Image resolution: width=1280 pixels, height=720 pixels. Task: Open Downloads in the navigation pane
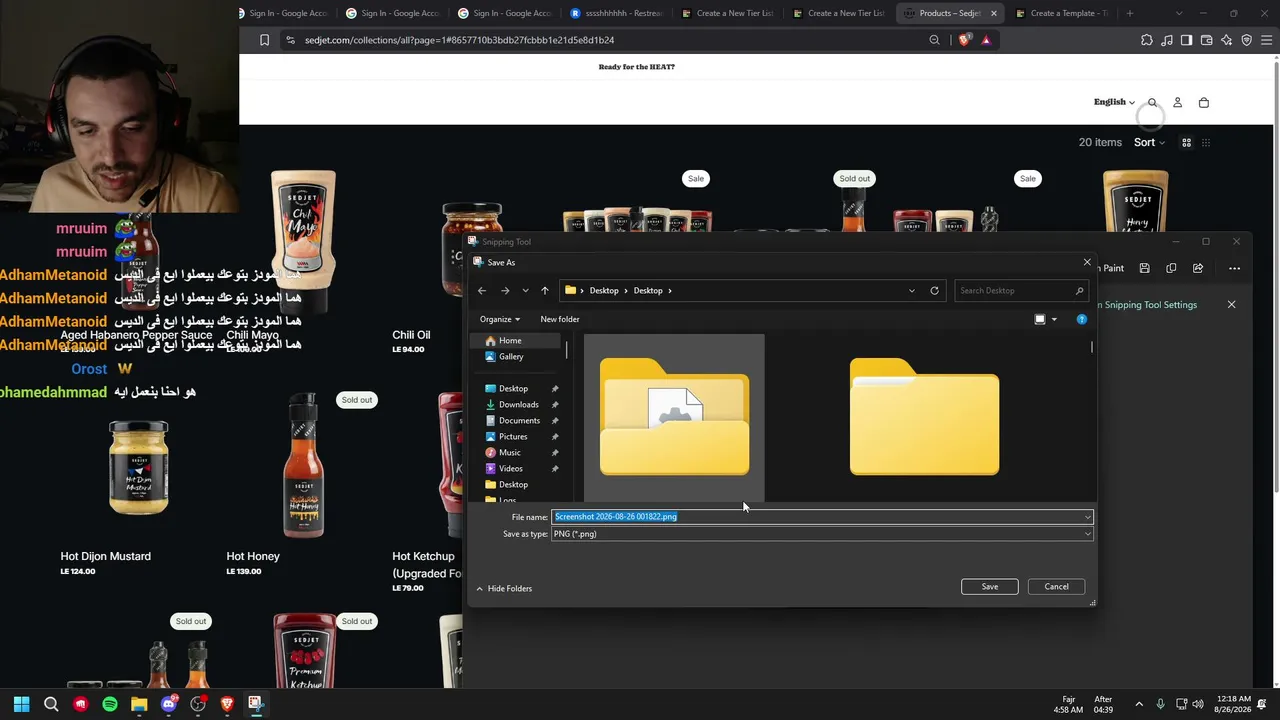coord(518,405)
